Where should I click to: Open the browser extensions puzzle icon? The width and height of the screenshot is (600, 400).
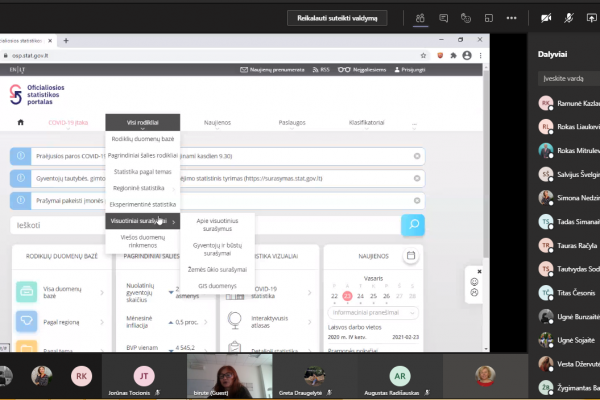click(453, 56)
